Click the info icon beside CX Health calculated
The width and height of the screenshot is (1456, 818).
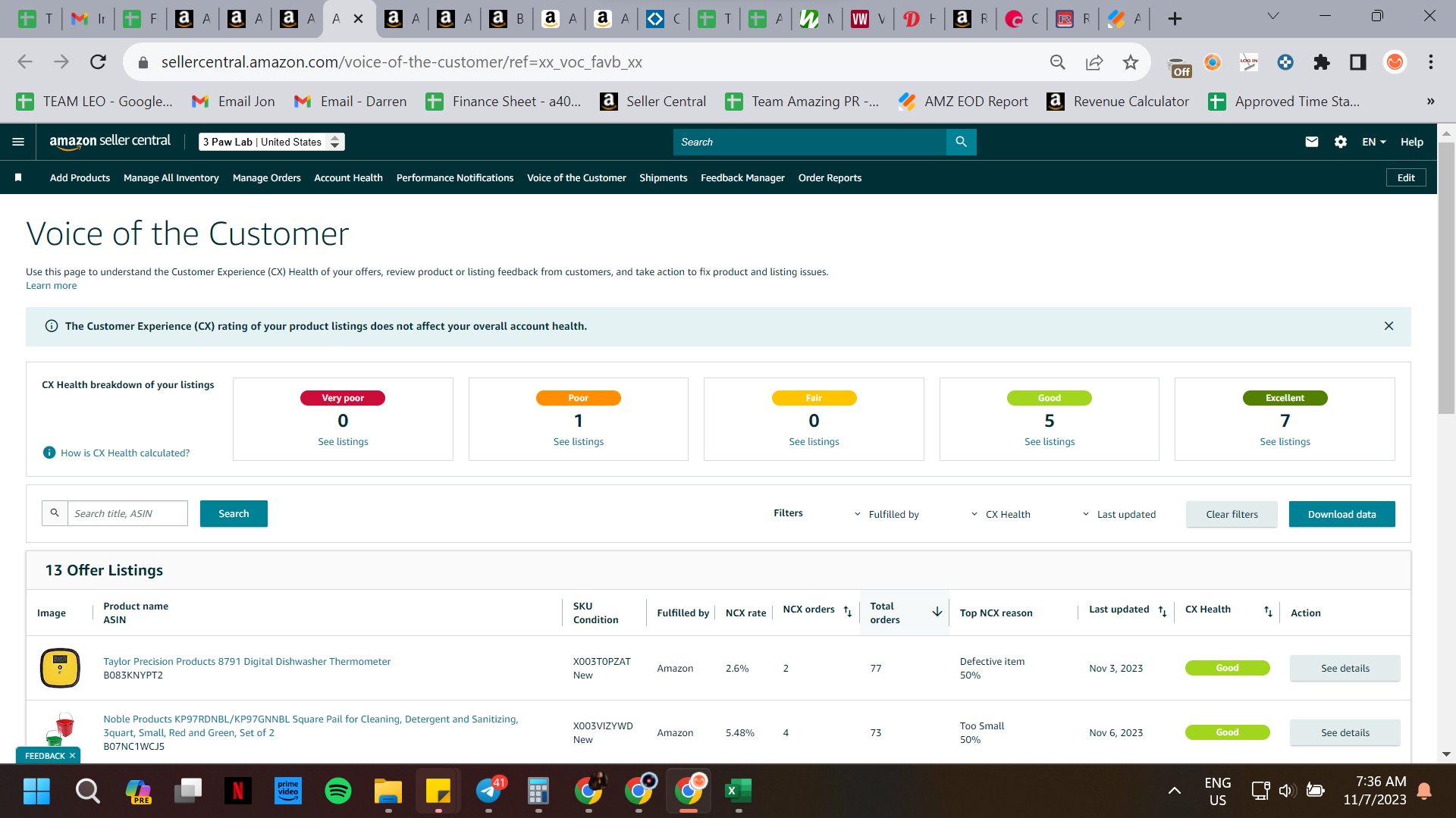(49, 453)
